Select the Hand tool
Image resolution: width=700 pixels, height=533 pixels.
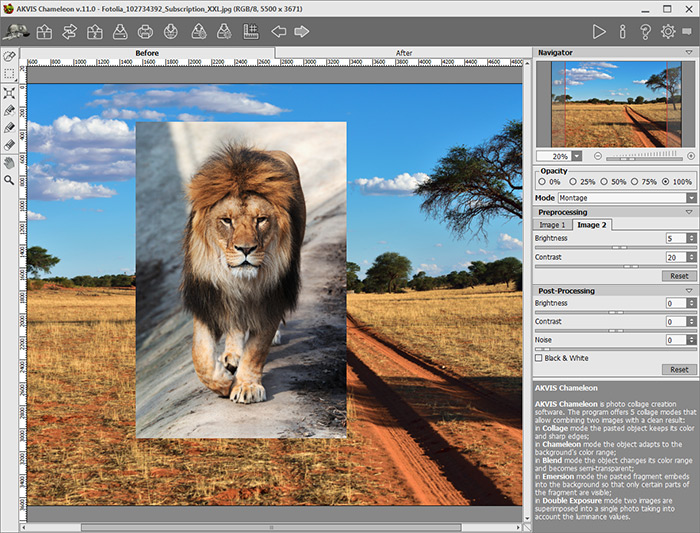point(9,163)
